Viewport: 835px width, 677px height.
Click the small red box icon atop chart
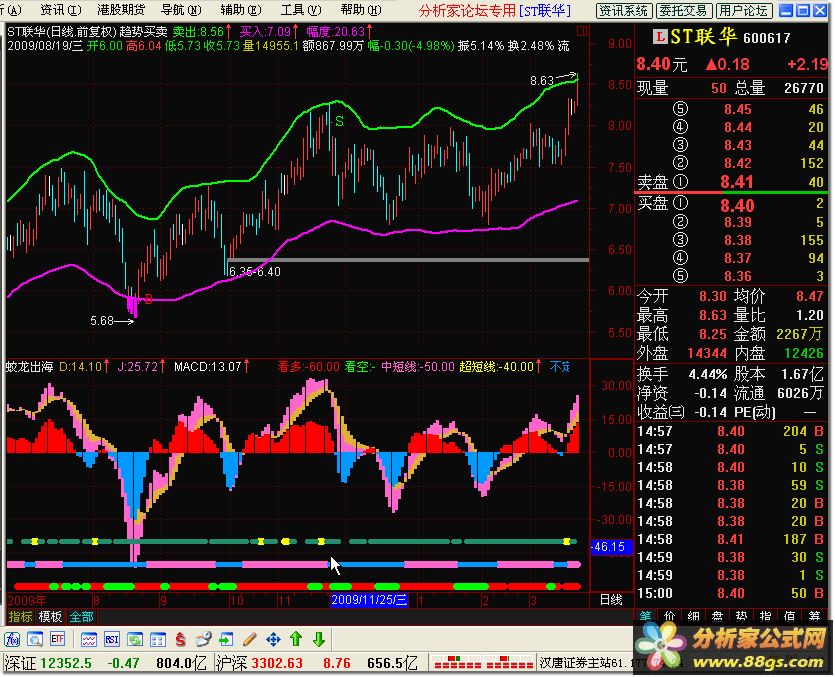583,31
